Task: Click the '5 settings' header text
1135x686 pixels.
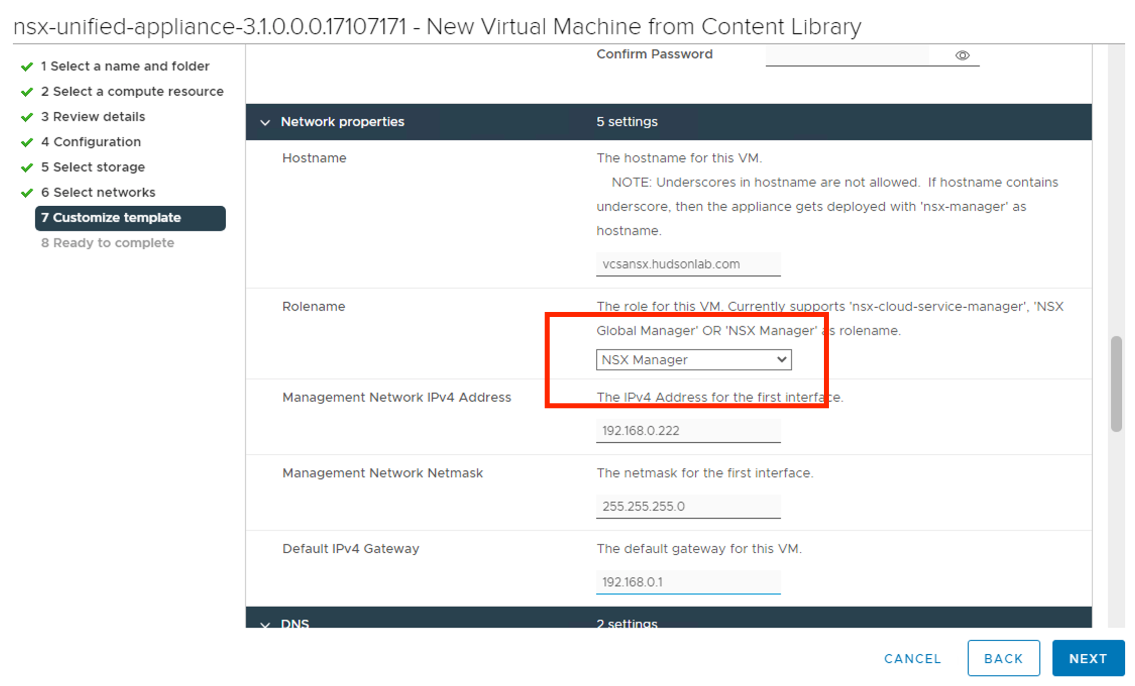Action: tap(627, 122)
